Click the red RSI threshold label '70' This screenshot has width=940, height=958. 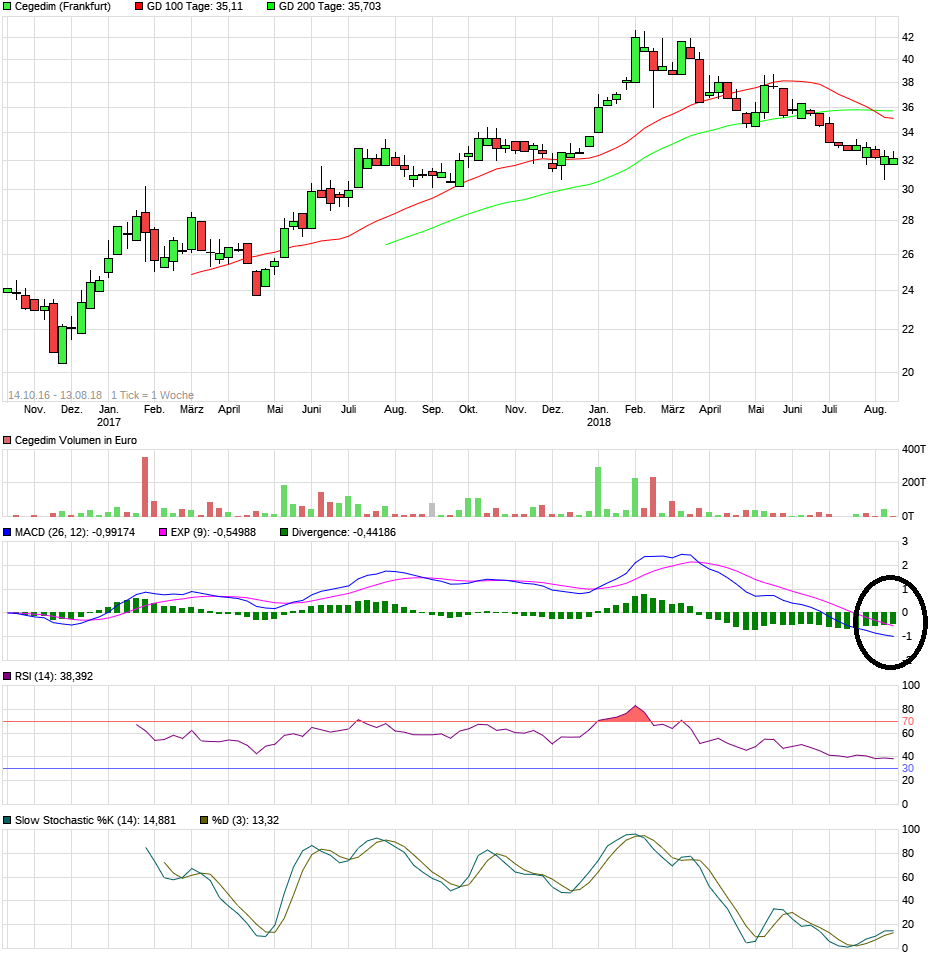[908, 722]
